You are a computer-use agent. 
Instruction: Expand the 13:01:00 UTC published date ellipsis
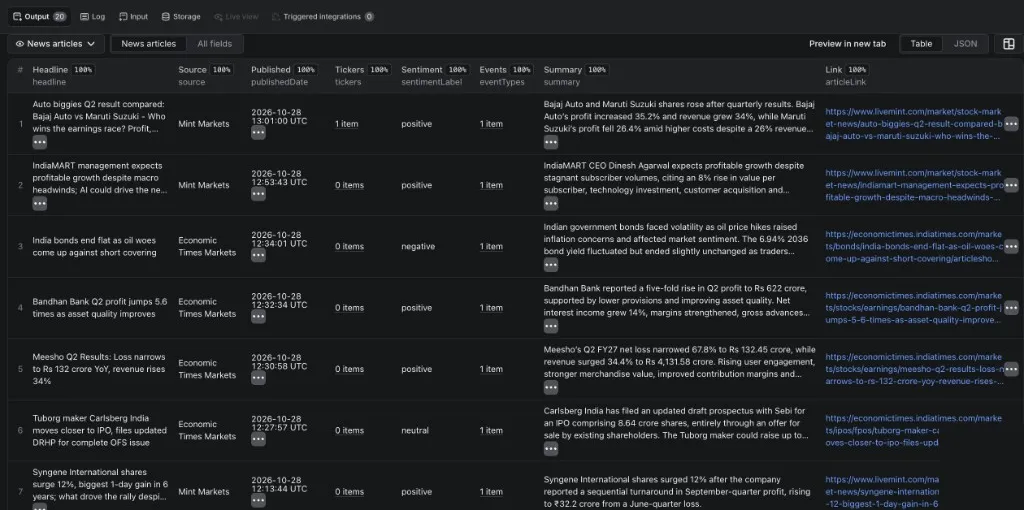click(258, 133)
